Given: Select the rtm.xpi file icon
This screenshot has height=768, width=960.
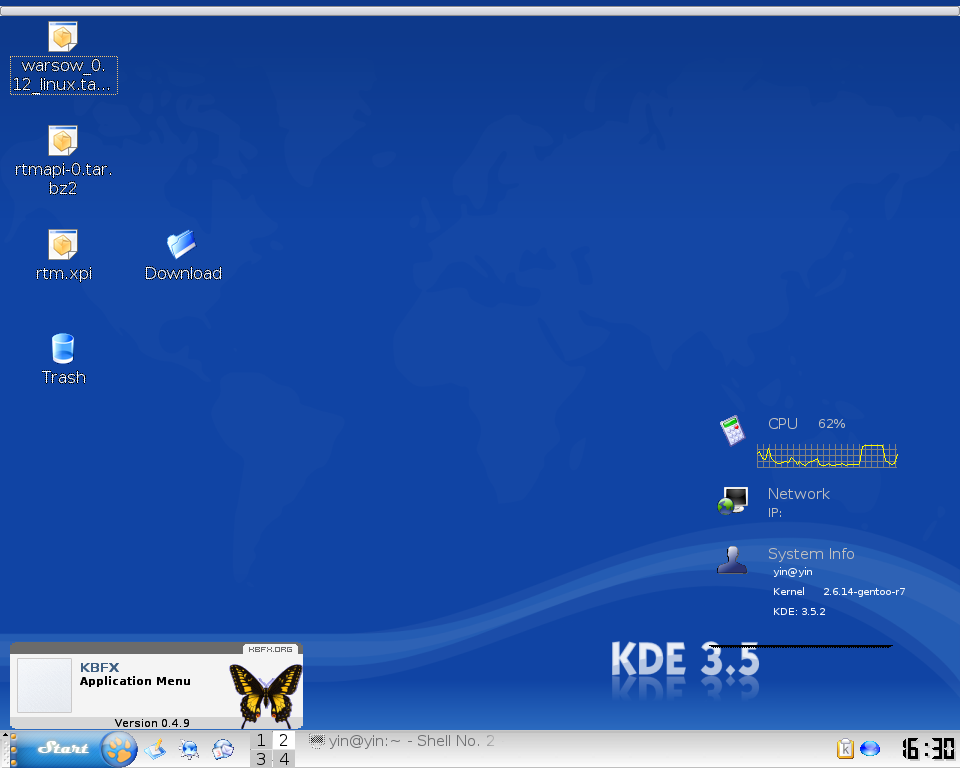Looking at the screenshot, I should tap(63, 245).
